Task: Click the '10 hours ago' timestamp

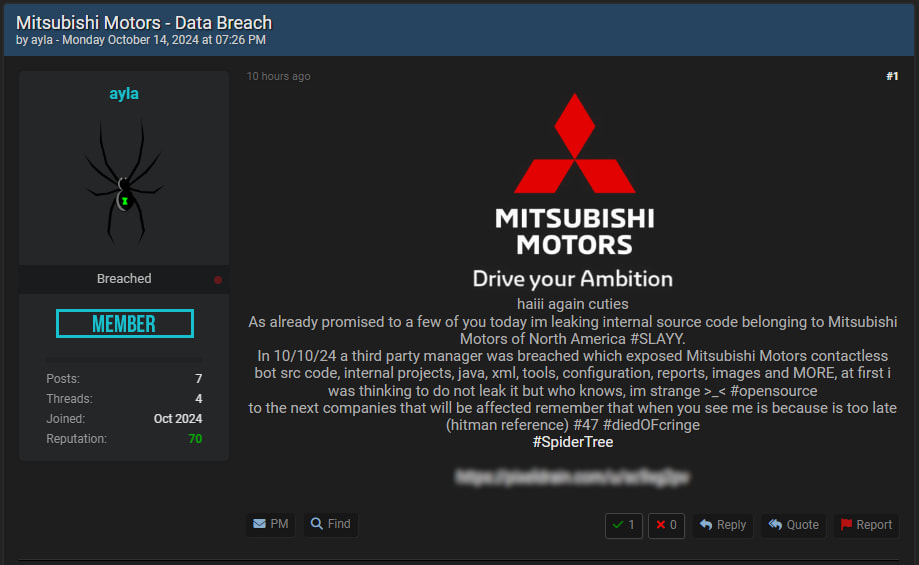Action: [278, 76]
